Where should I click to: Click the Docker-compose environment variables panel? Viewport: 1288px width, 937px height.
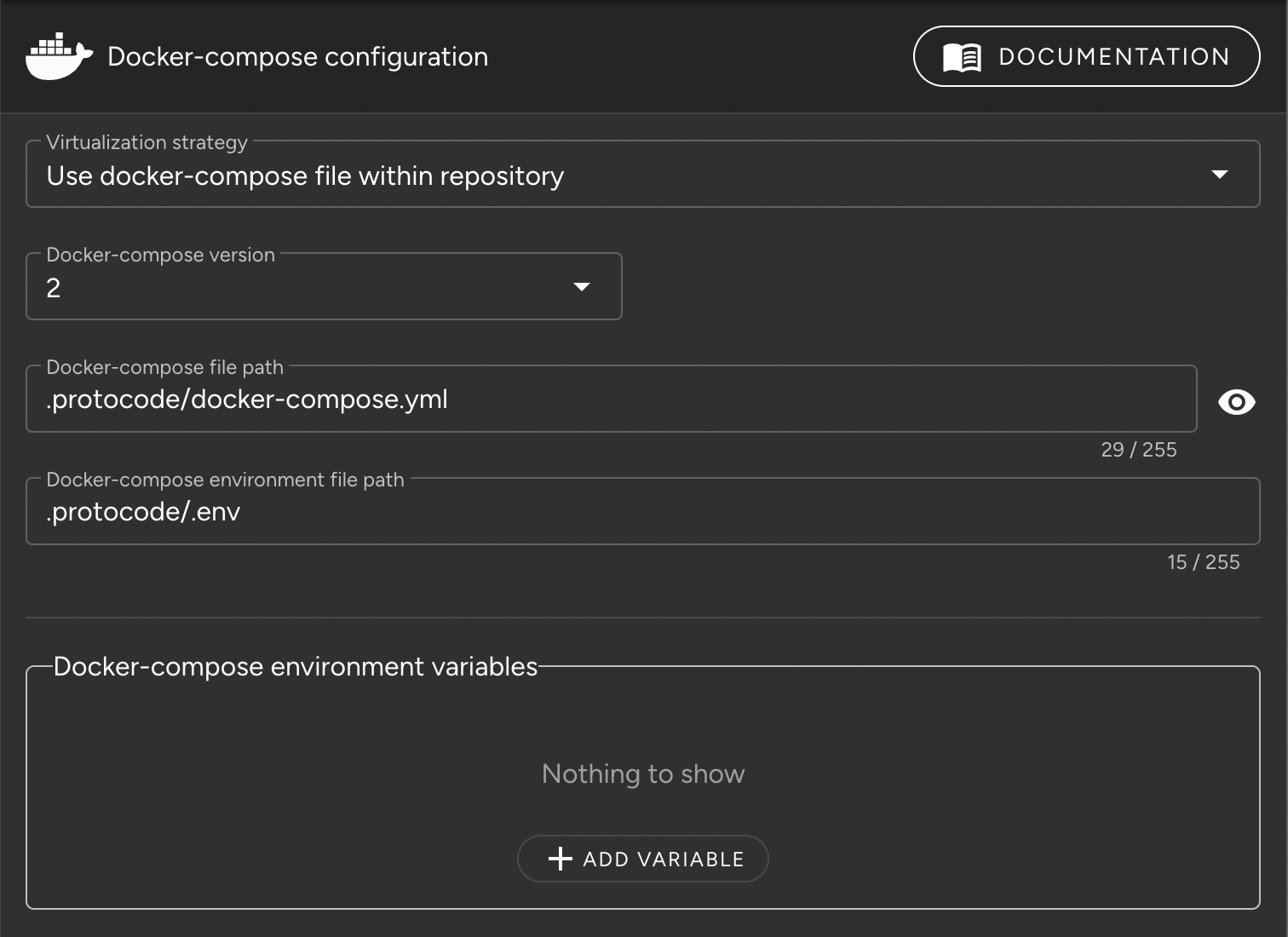[x=643, y=784]
